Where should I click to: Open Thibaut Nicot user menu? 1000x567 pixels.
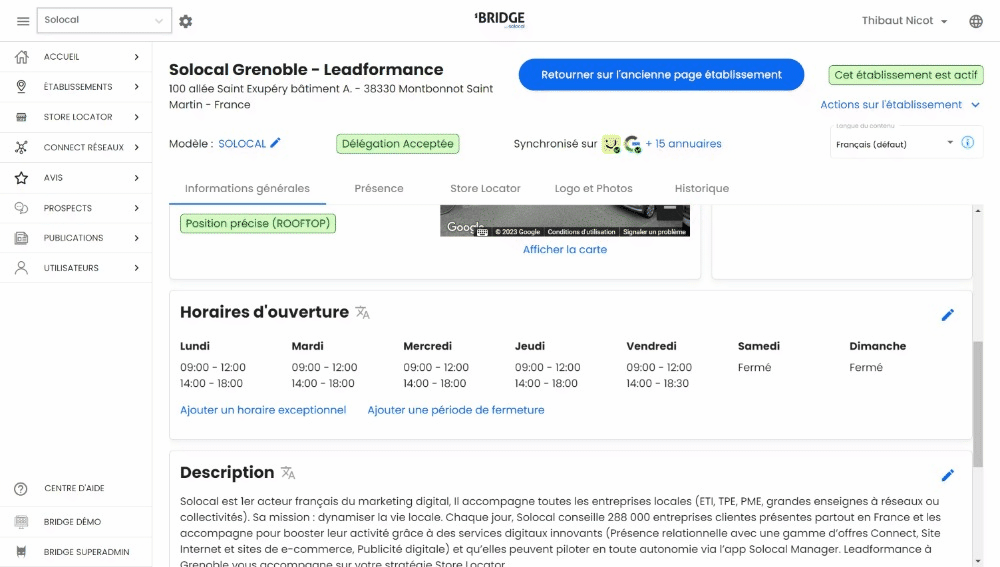tap(904, 21)
